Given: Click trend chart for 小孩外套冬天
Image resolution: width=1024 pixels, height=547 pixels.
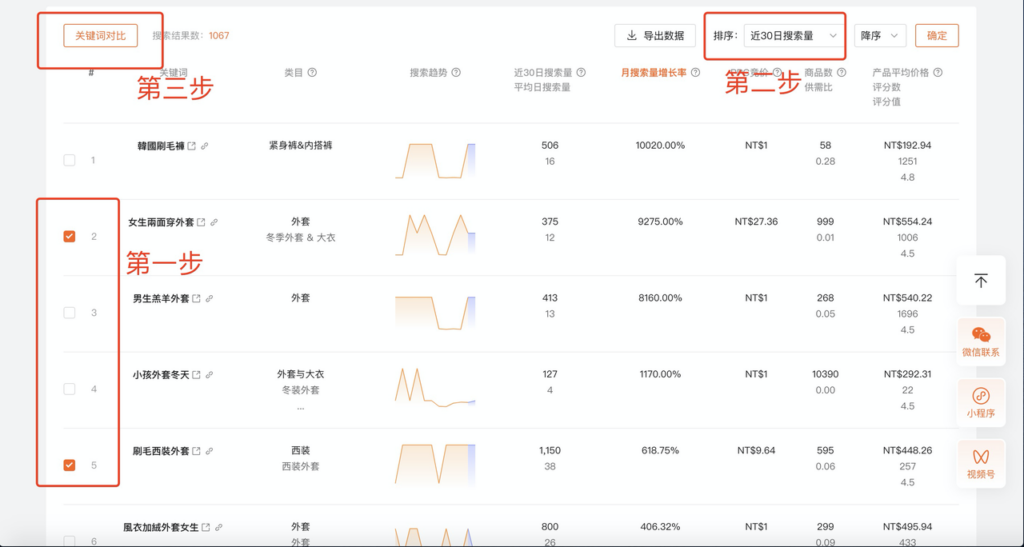Looking at the screenshot, I should click(x=435, y=387).
